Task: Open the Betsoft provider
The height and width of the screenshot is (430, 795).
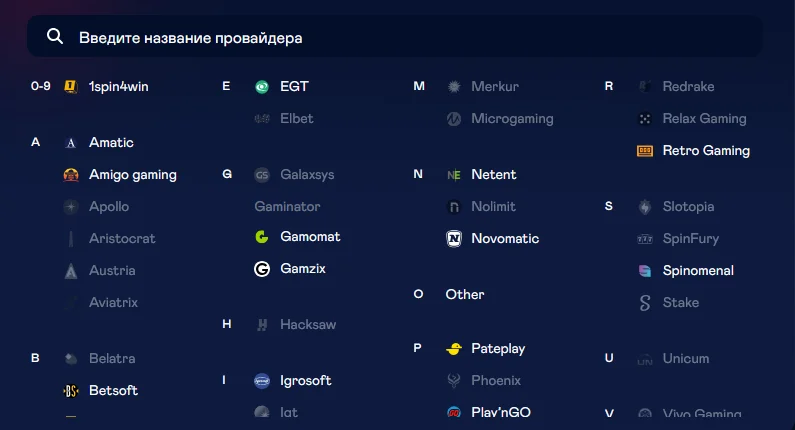Action: [114, 390]
